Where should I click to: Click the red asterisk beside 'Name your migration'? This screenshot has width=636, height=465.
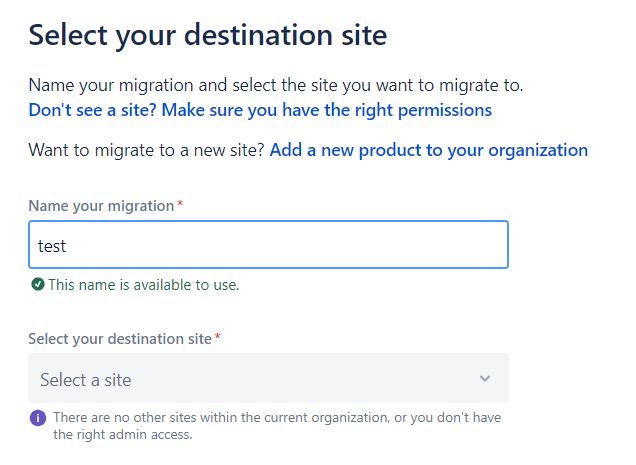[x=180, y=205]
